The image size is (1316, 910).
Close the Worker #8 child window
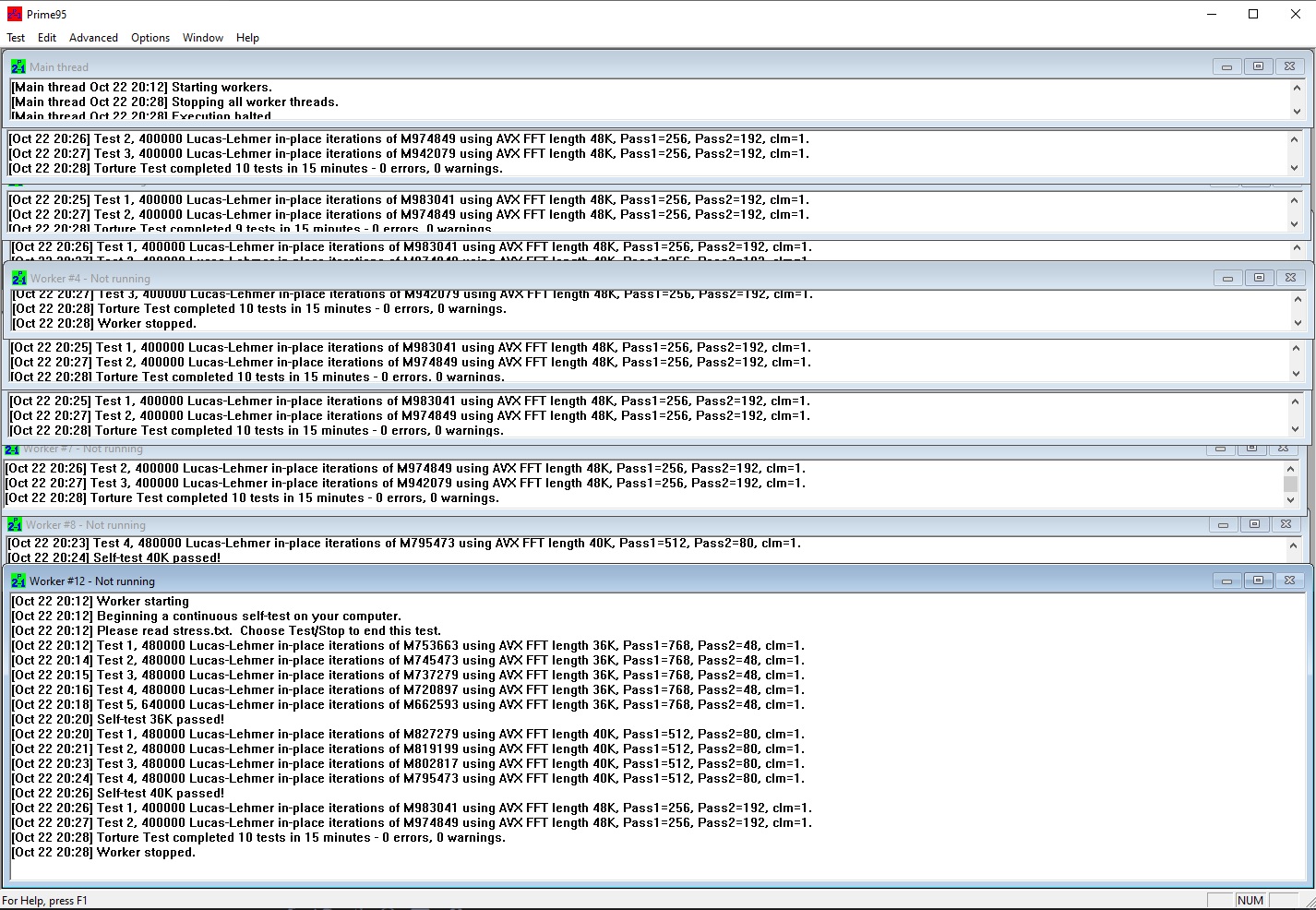[1286, 524]
